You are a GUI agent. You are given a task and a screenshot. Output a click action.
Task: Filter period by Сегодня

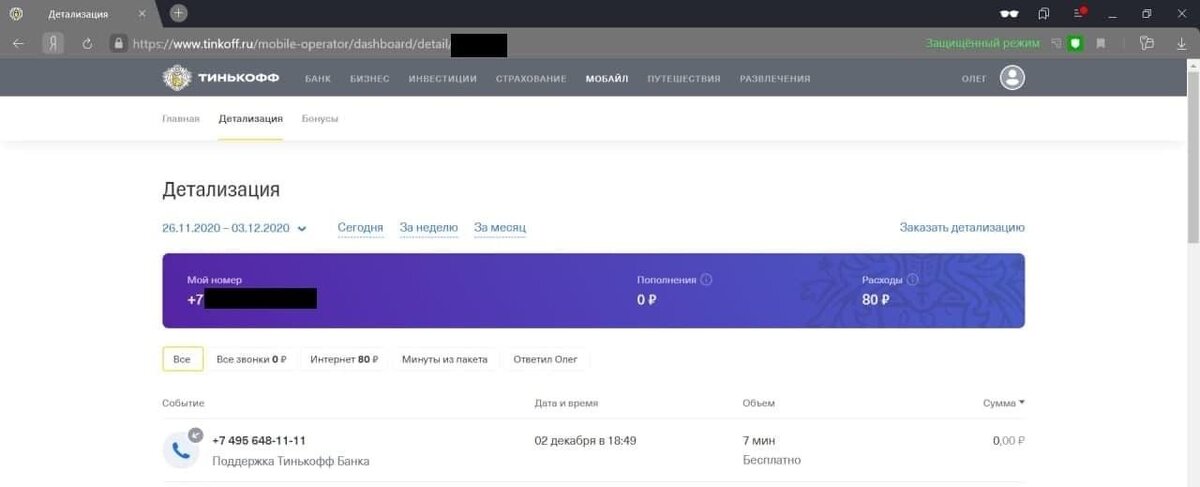tap(360, 228)
